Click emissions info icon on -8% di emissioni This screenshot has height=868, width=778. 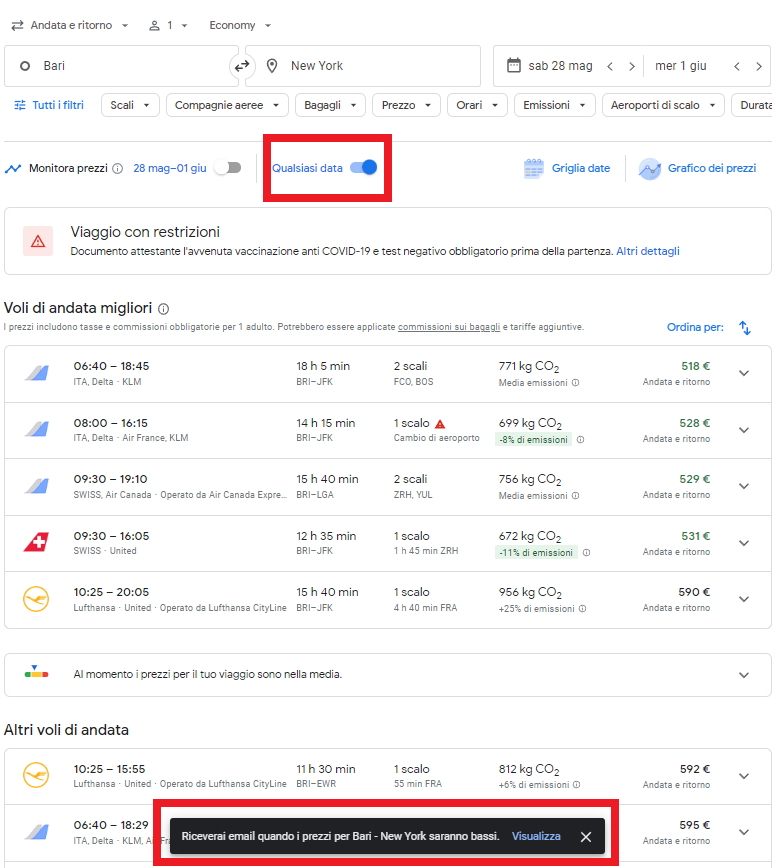click(580, 440)
